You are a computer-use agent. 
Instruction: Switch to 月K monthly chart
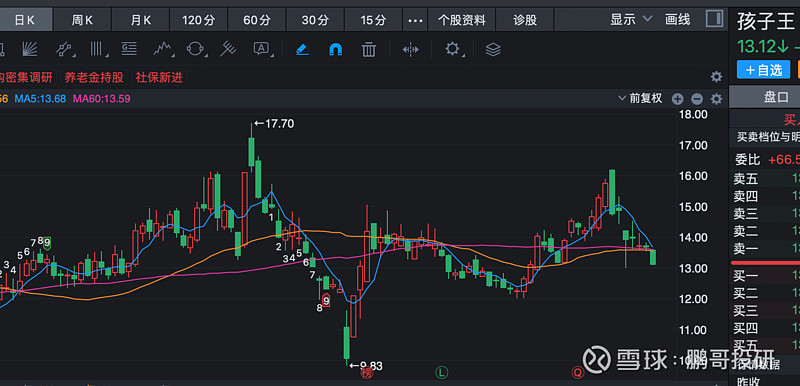click(x=141, y=20)
